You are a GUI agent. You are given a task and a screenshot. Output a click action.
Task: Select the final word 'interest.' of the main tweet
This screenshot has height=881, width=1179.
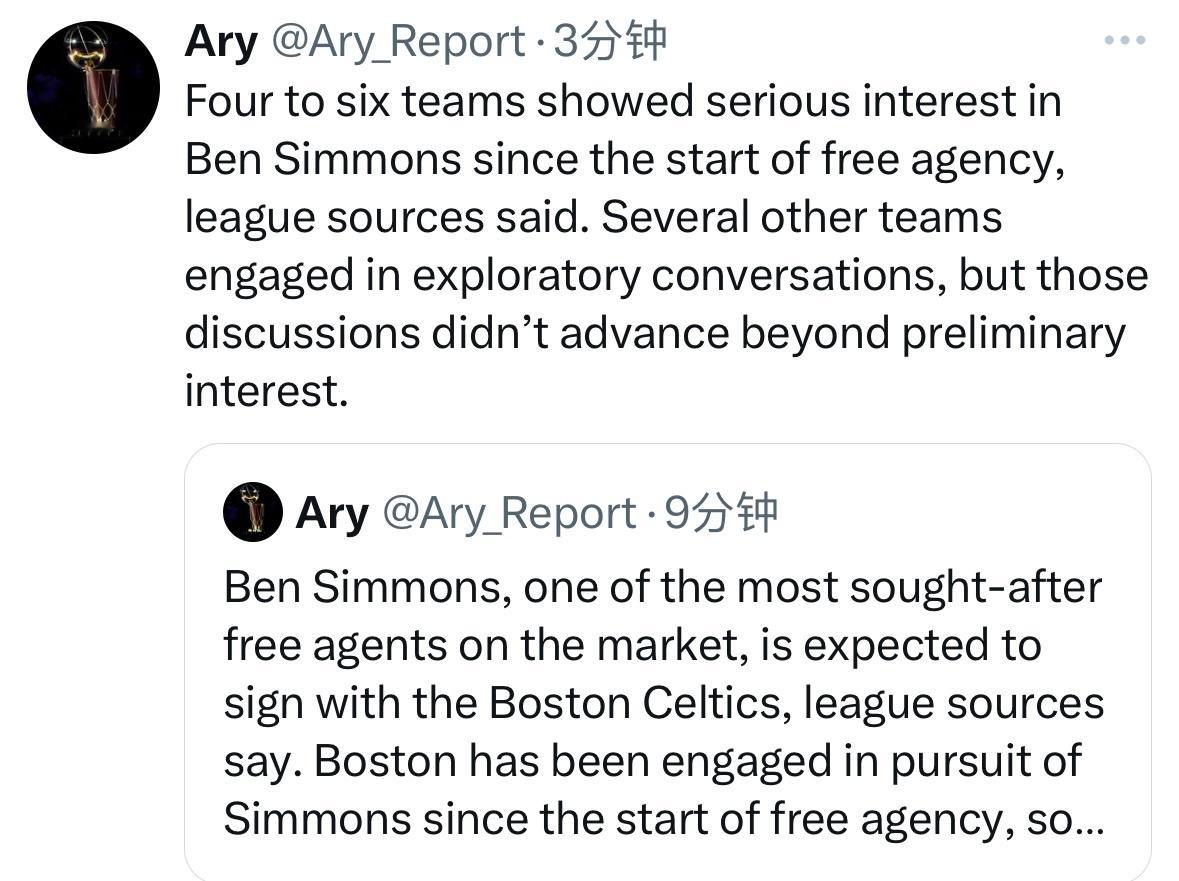point(267,391)
